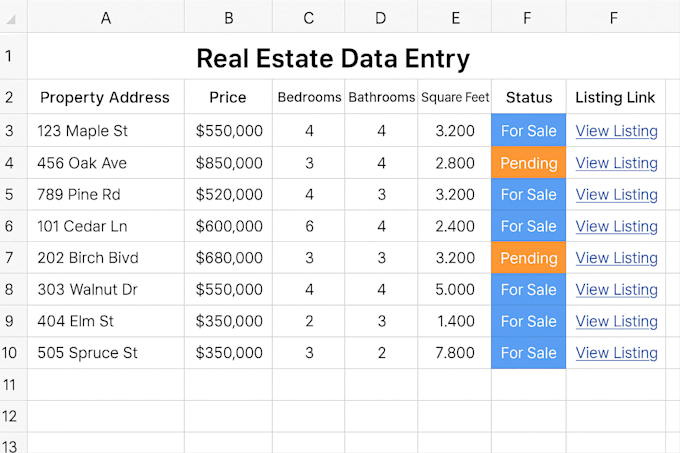Viewport: 680px width, 453px height.
Task: Select column B header
Action: [x=229, y=18]
